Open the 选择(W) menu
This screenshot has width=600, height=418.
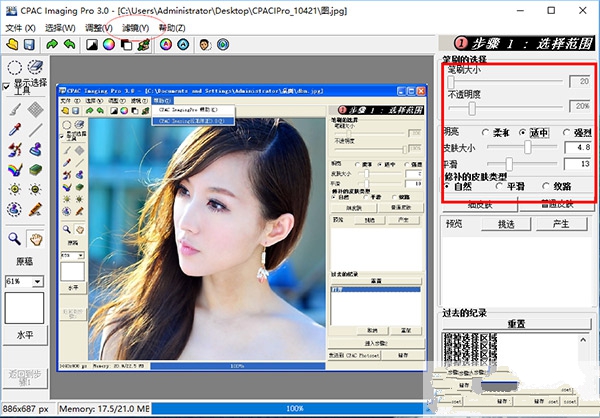click(x=60, y=28)
